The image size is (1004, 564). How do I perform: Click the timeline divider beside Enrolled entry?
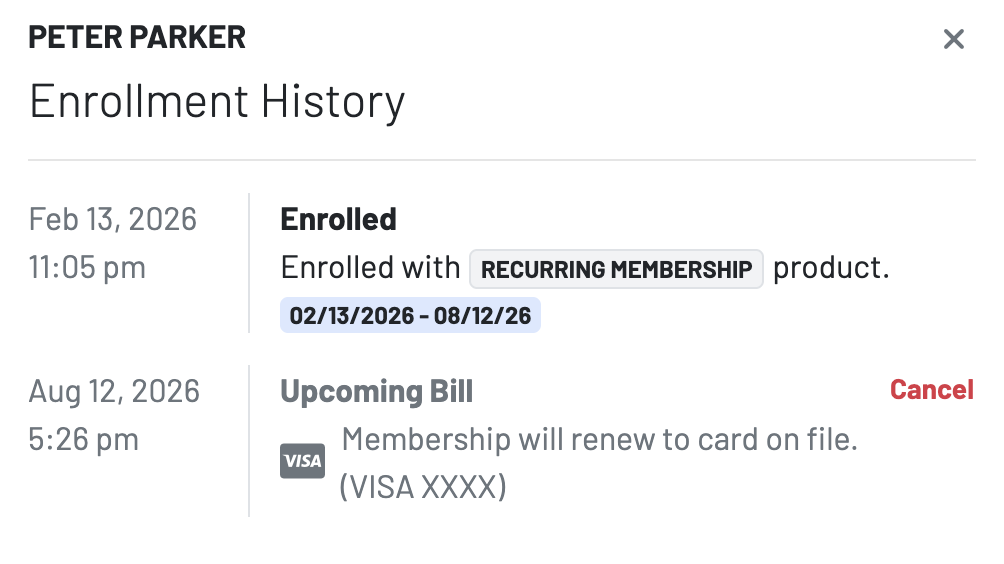[x=249, y=263]
